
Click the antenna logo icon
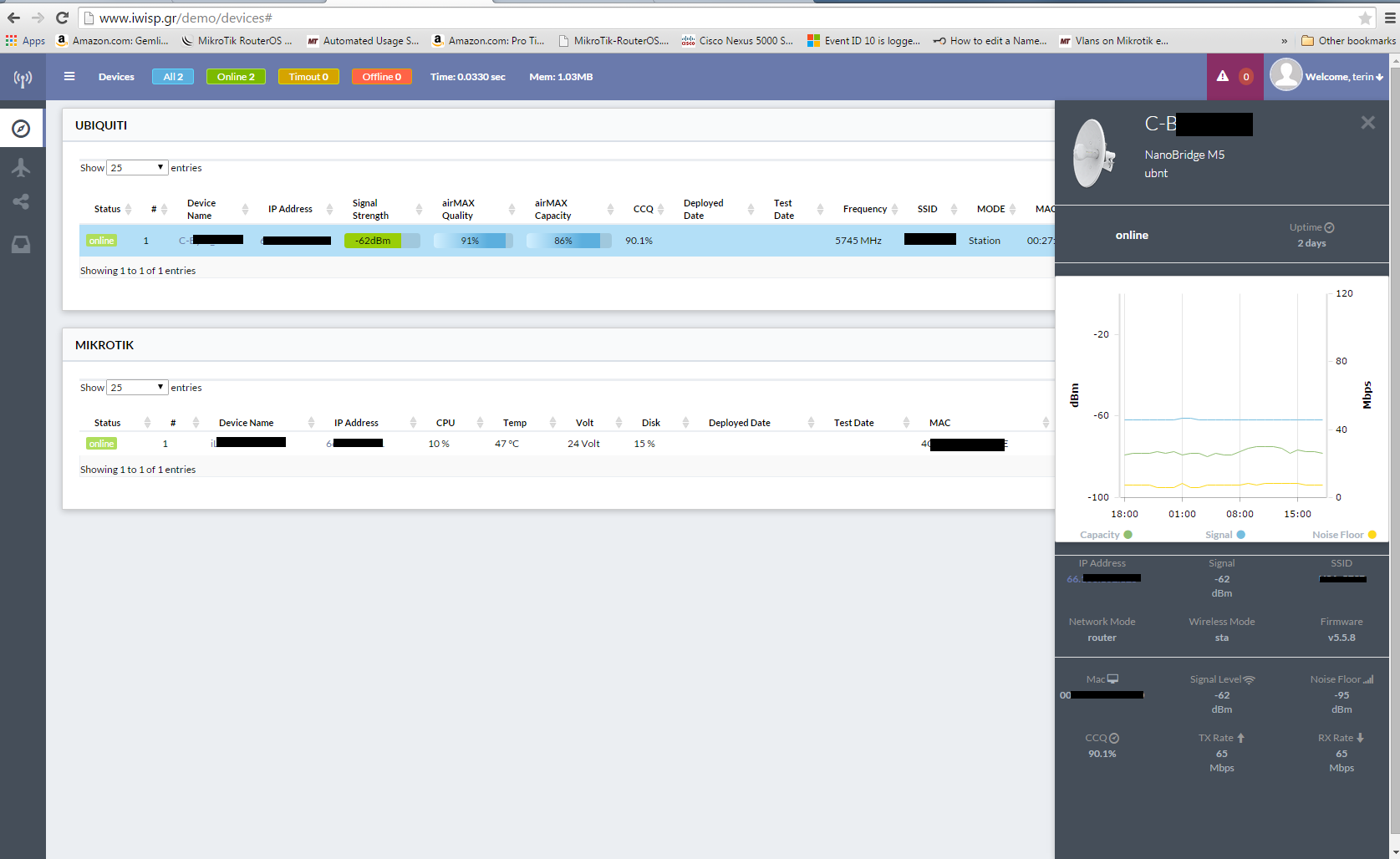pos(23,79)
